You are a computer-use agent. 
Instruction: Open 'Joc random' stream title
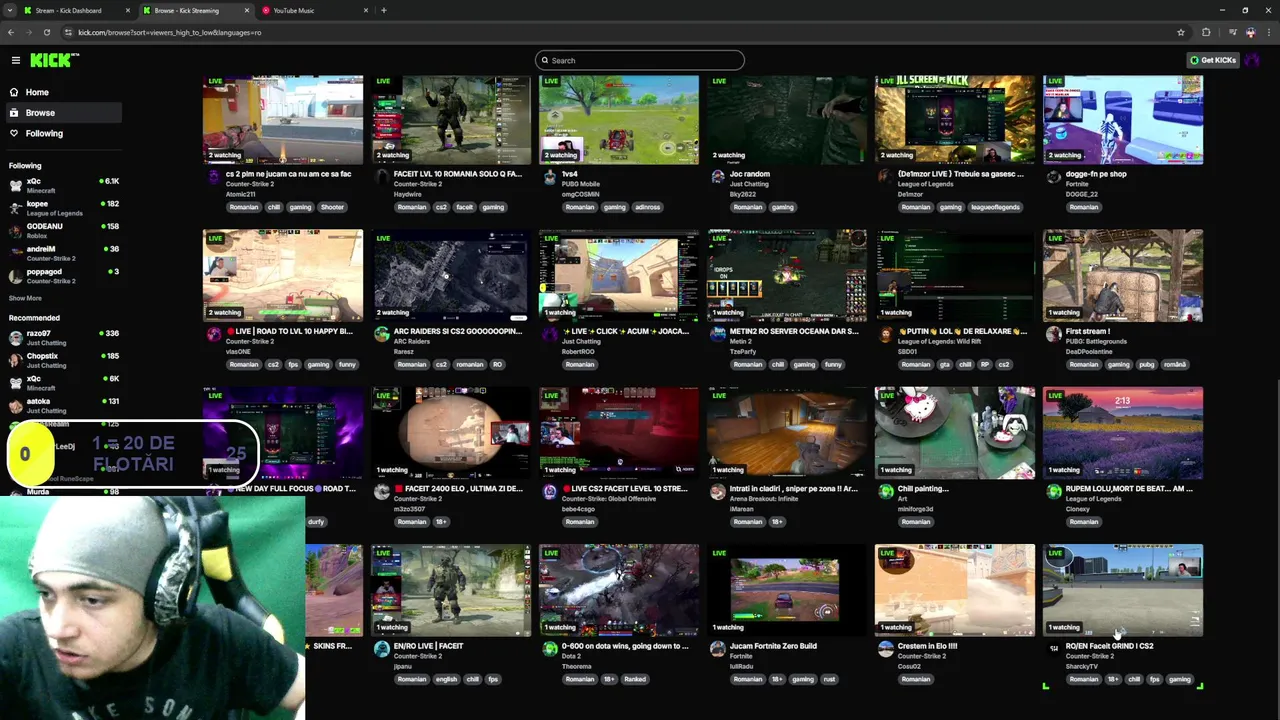750,174
